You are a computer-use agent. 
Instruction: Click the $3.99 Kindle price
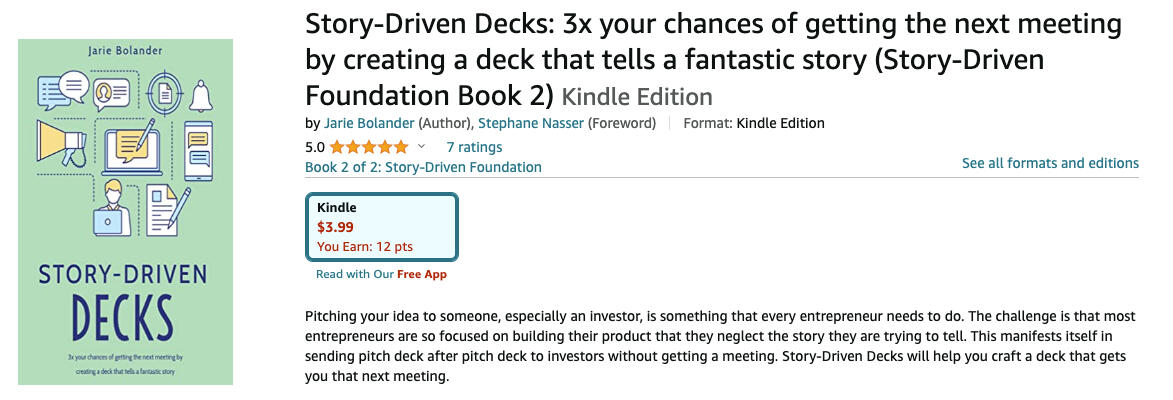335,227
